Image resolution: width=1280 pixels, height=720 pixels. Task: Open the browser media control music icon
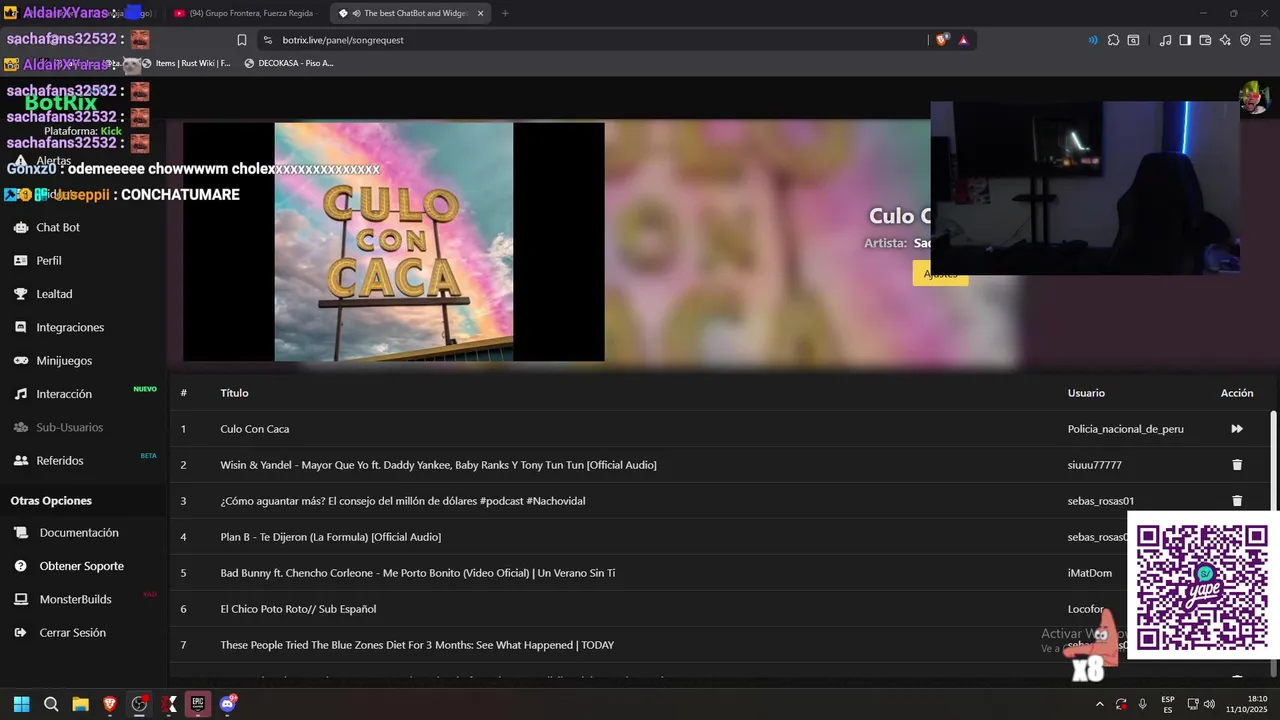pos(1165,40)
